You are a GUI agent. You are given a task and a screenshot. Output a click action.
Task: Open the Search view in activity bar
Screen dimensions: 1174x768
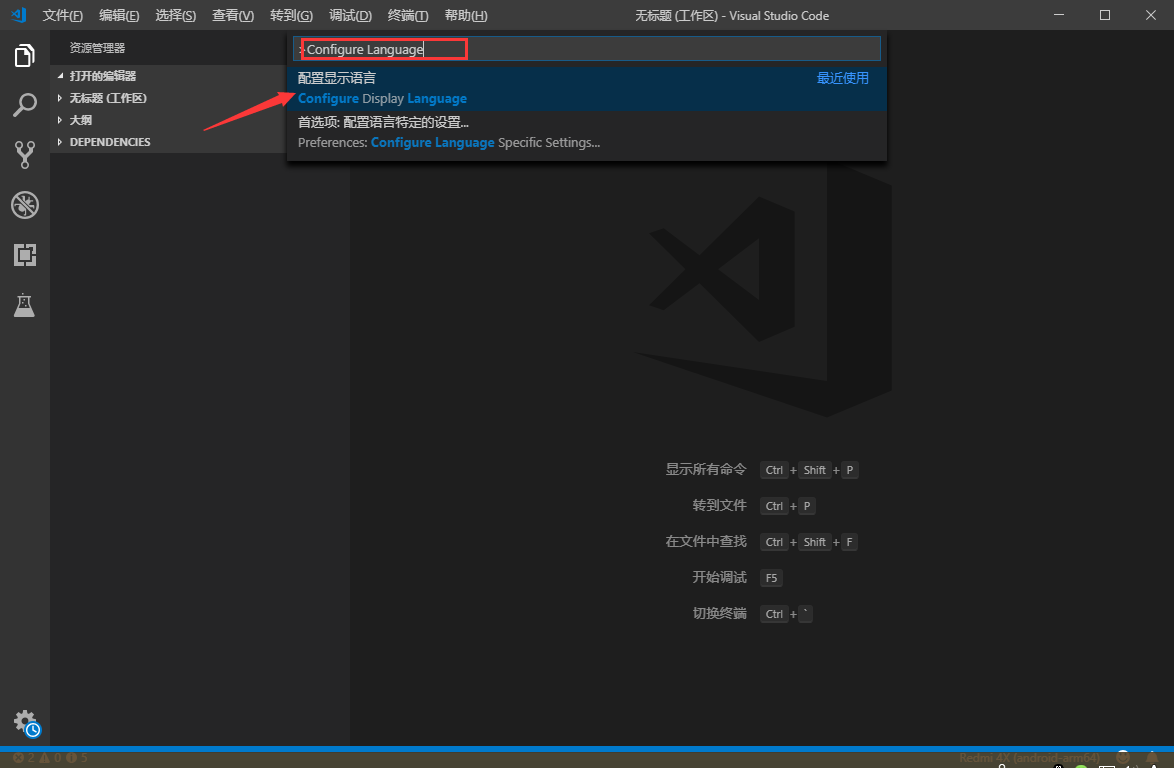(x=25, y=106)
